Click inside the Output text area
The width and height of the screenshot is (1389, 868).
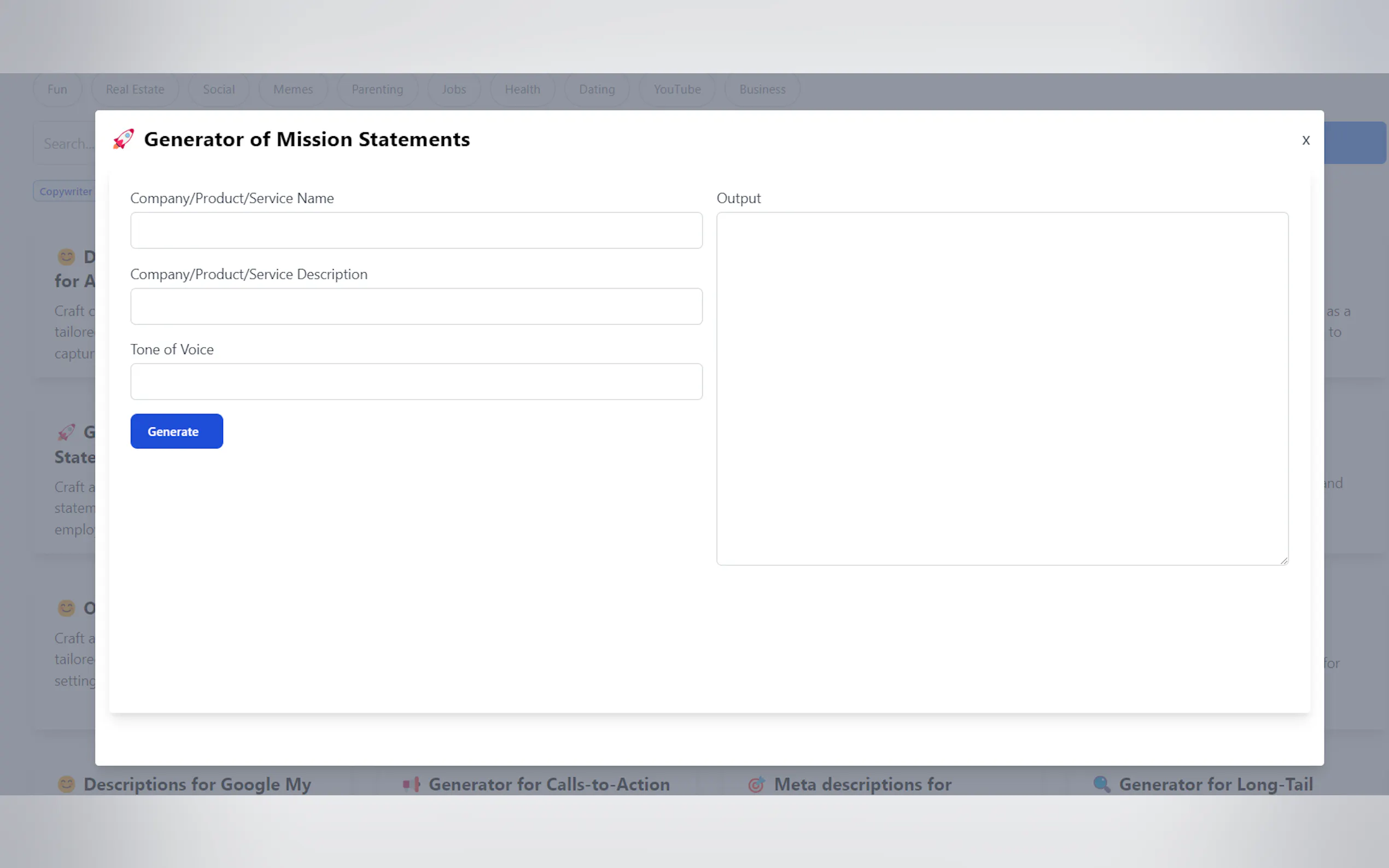pos(1001,389)
